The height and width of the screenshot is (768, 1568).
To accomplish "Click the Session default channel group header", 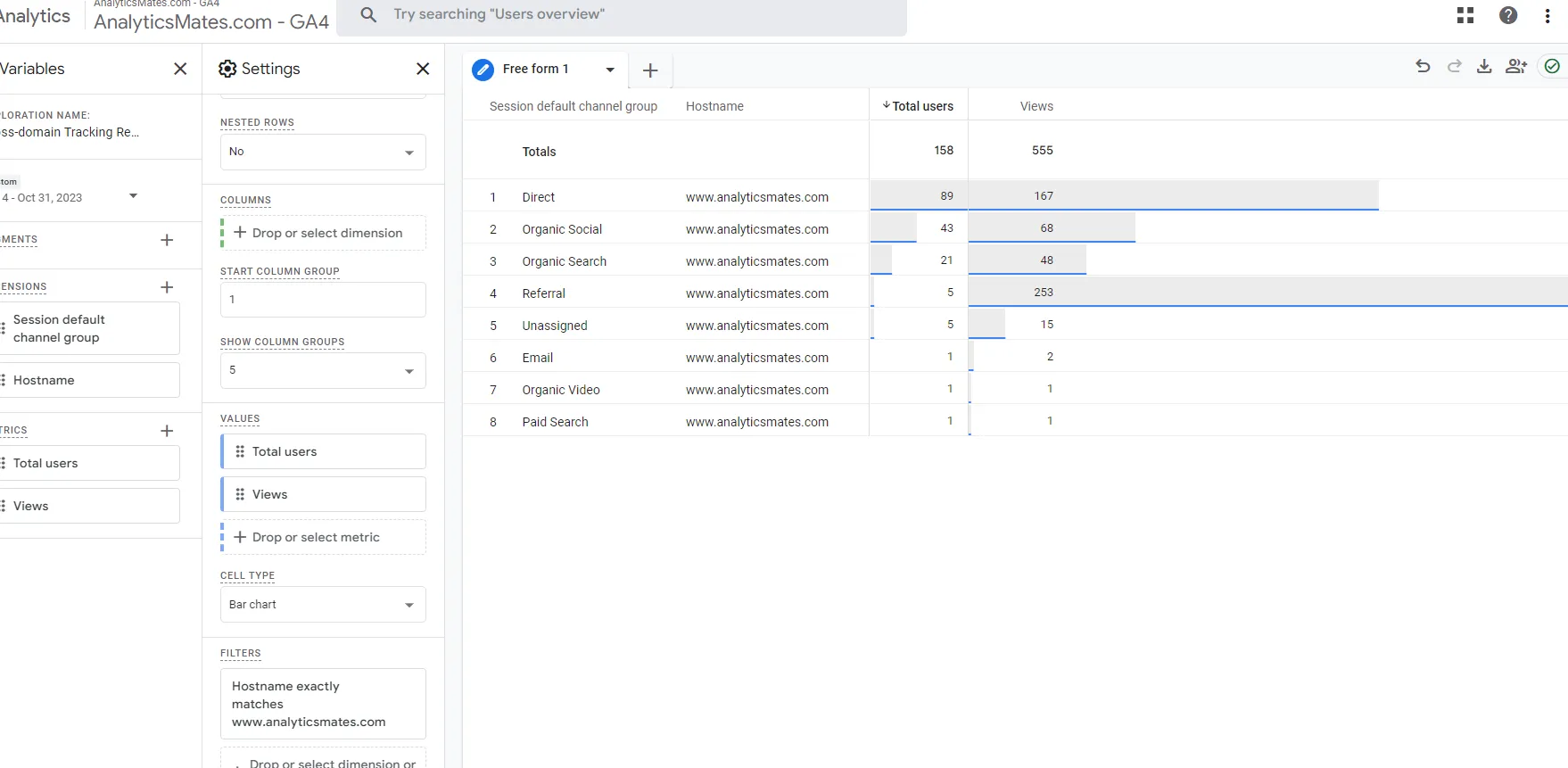I will [574, 106].
